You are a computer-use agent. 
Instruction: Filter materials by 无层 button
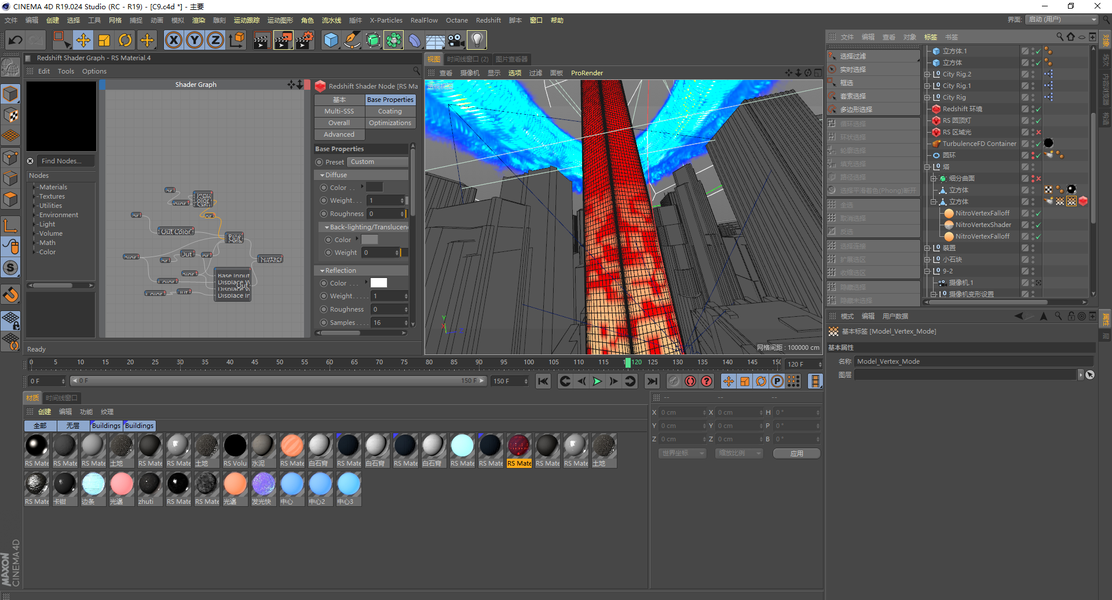[x=73, y=426]
